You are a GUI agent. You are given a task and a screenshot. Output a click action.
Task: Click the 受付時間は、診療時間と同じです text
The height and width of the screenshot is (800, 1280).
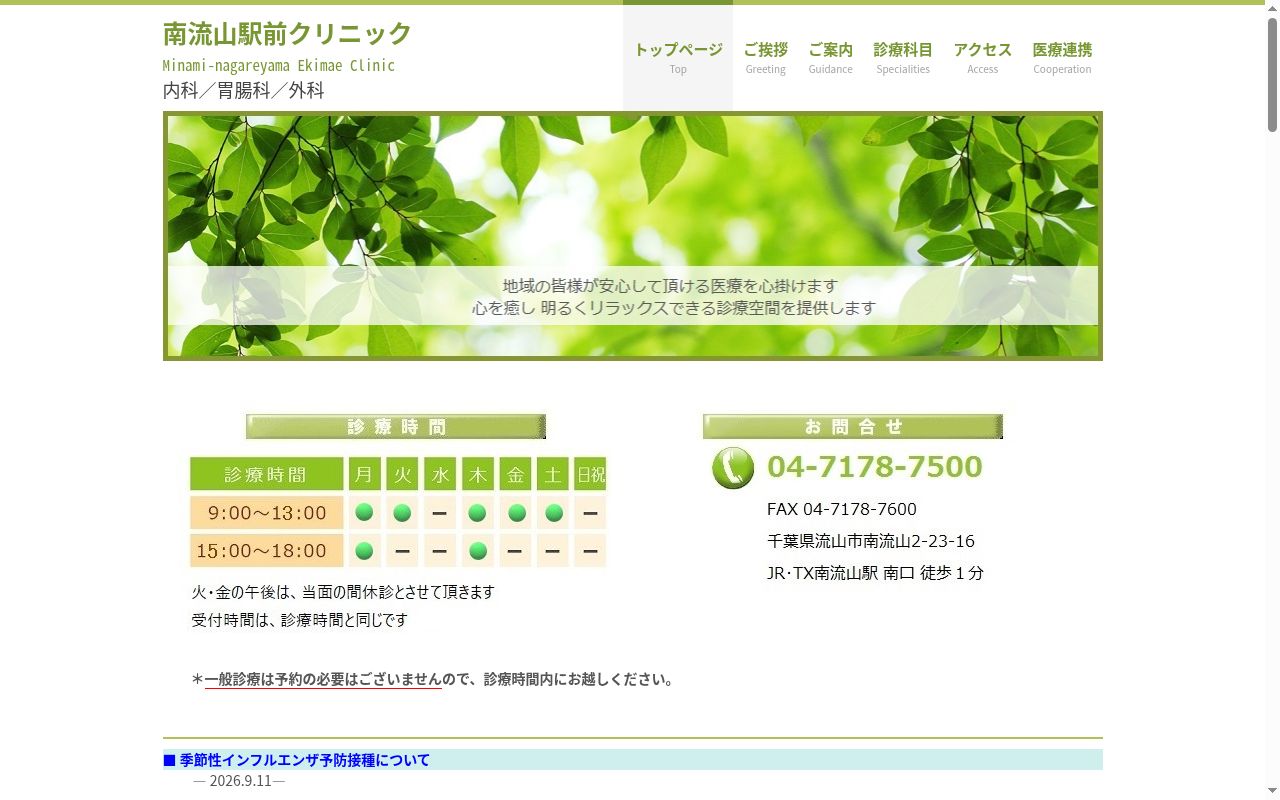pyautogui.click(x=300, y=620)
